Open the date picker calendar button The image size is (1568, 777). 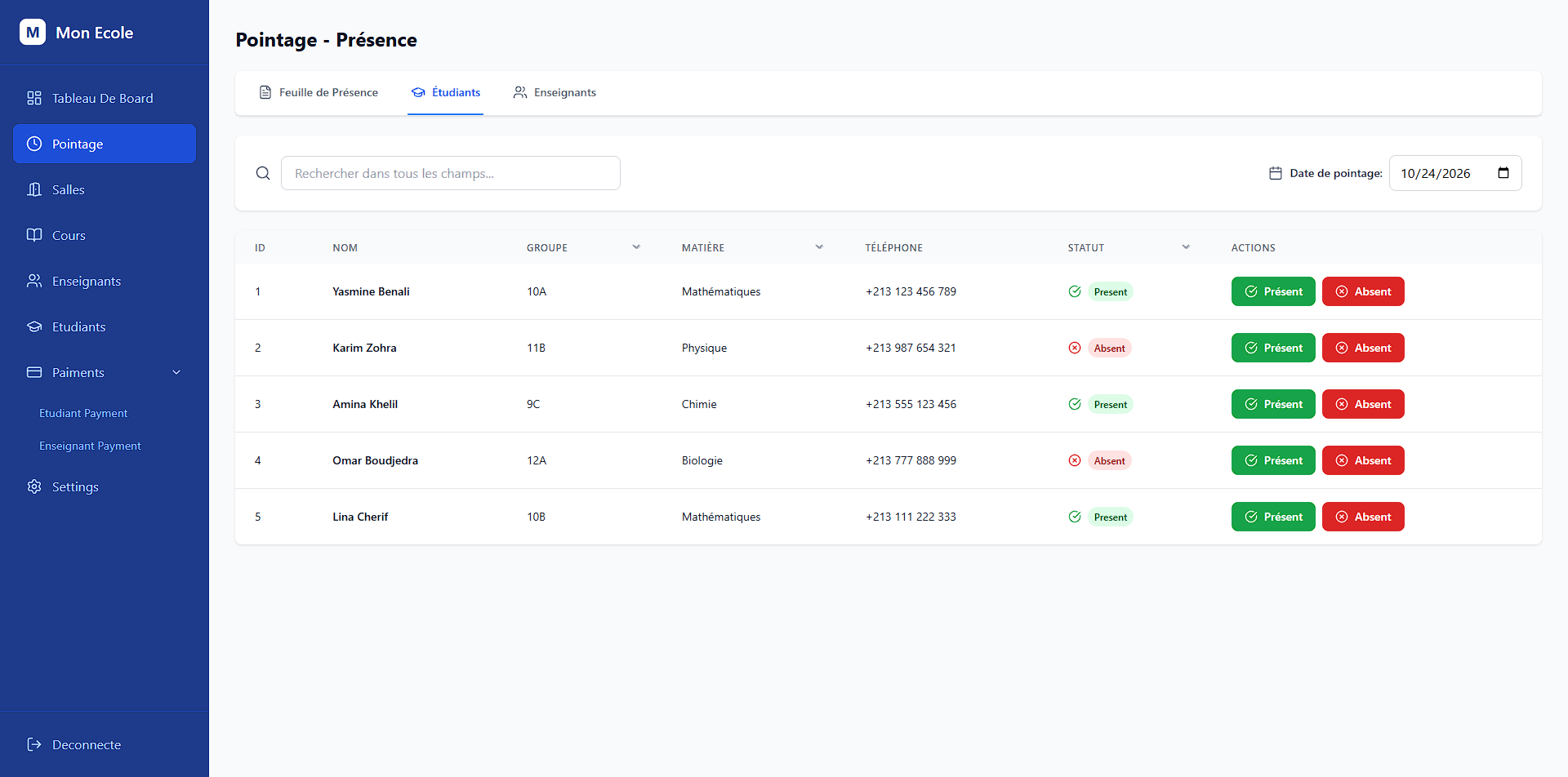click(x=1503, y=173)
